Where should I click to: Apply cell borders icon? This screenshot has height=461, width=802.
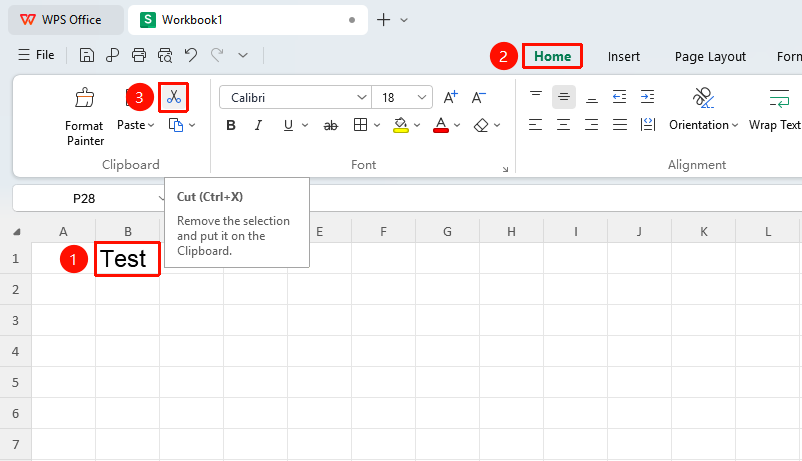point(360,125)
